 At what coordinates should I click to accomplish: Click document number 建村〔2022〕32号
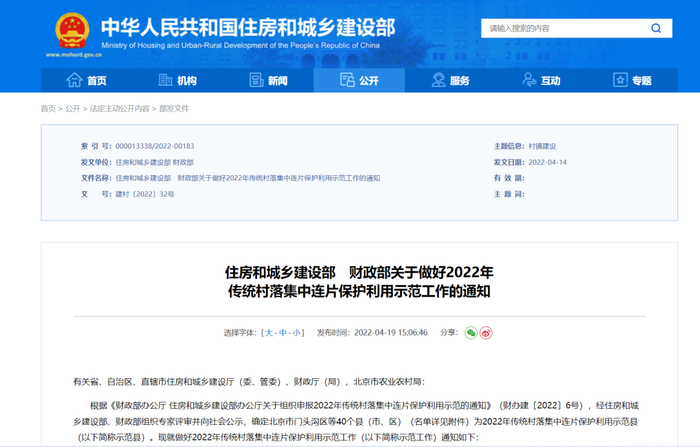point(145,194)
